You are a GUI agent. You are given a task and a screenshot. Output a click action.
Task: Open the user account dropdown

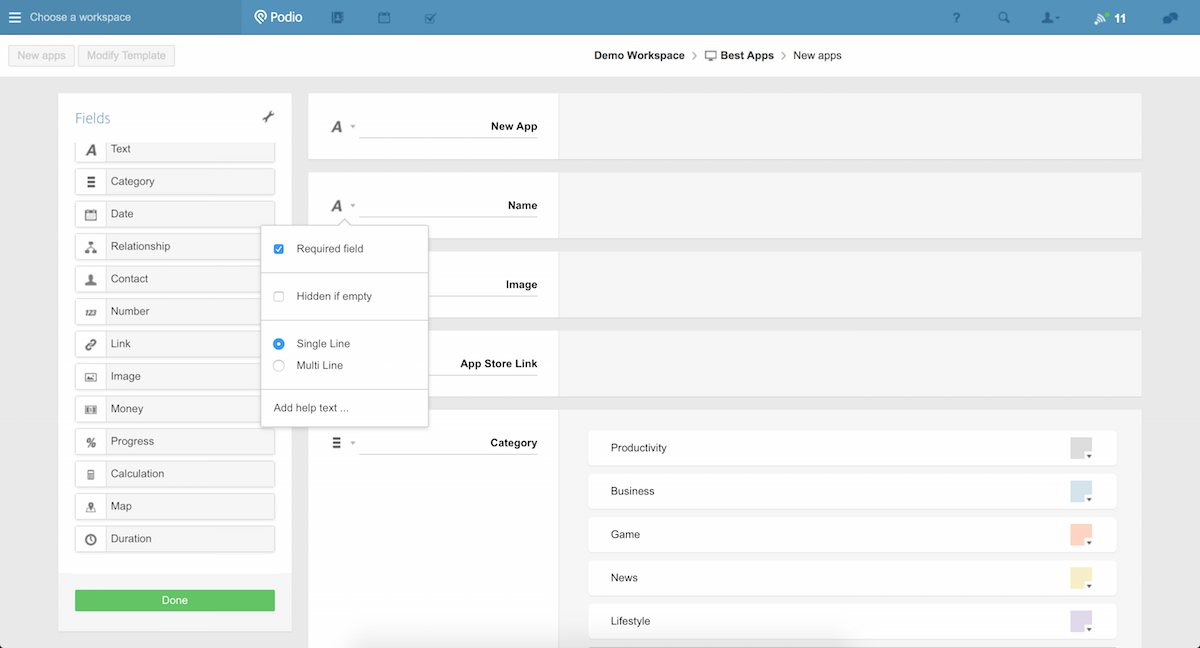pos(1050,18)
